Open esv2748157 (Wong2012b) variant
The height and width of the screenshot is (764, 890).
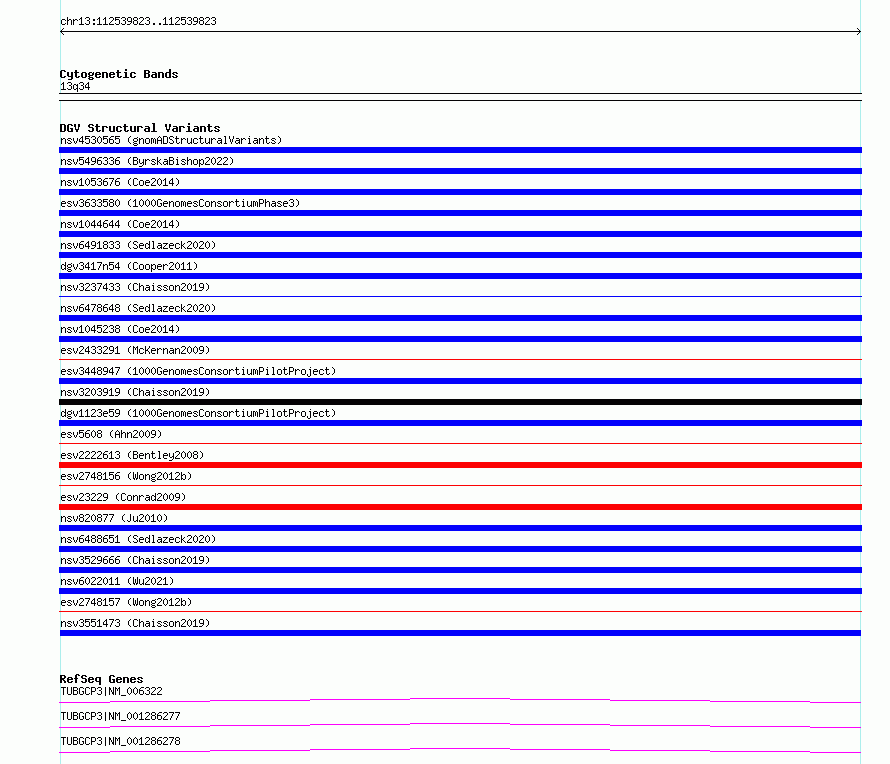126,602
